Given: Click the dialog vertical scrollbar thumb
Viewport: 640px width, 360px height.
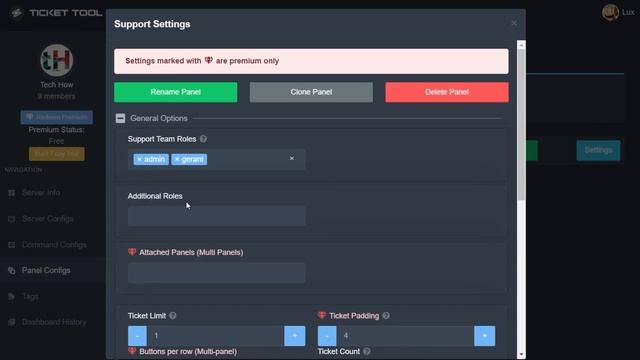Looking at the screenshot, I should point(521,124).
